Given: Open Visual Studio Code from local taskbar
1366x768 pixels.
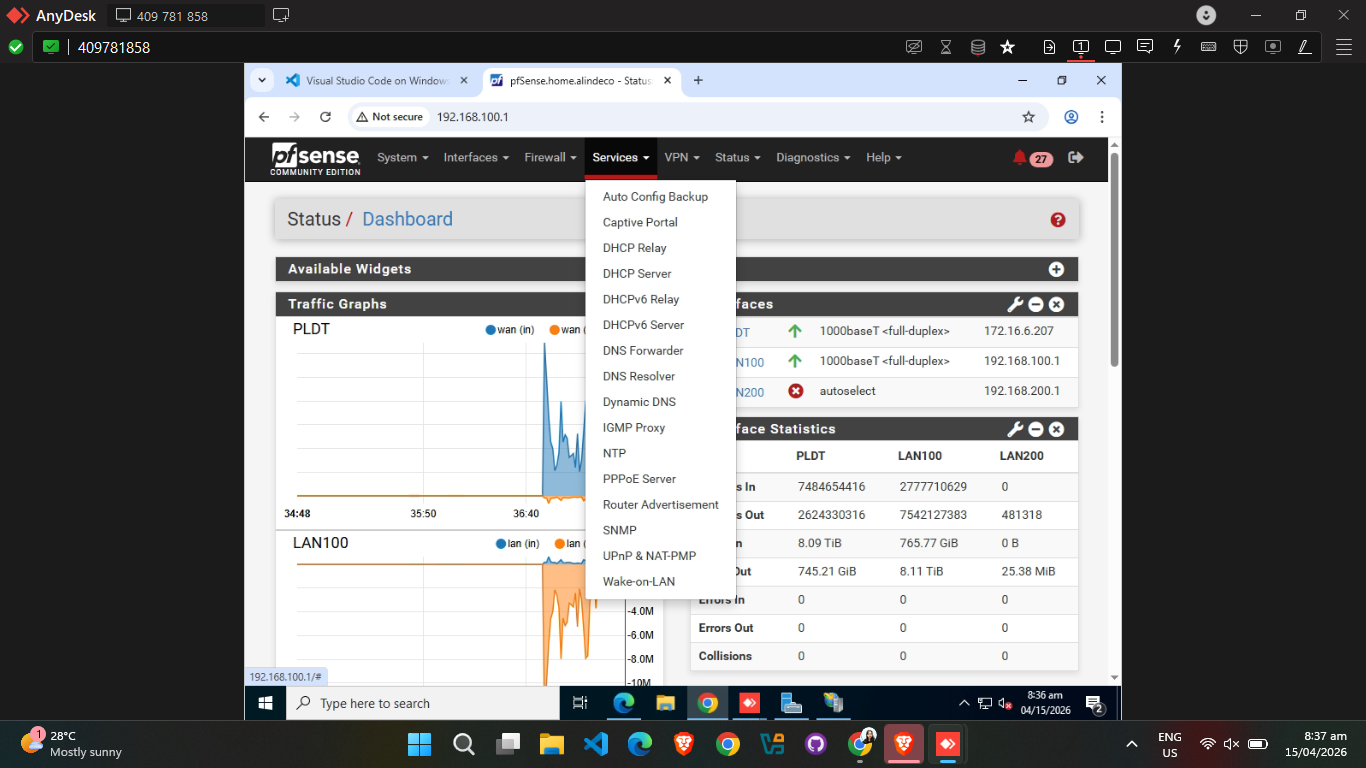Looking at the screenshot, I should 596,743.
